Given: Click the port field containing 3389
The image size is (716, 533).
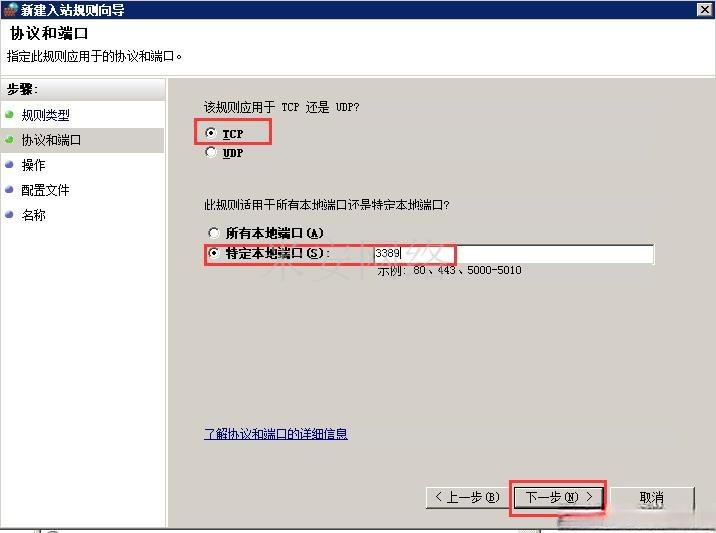Looking at the screenshot, I should [513, 253].
